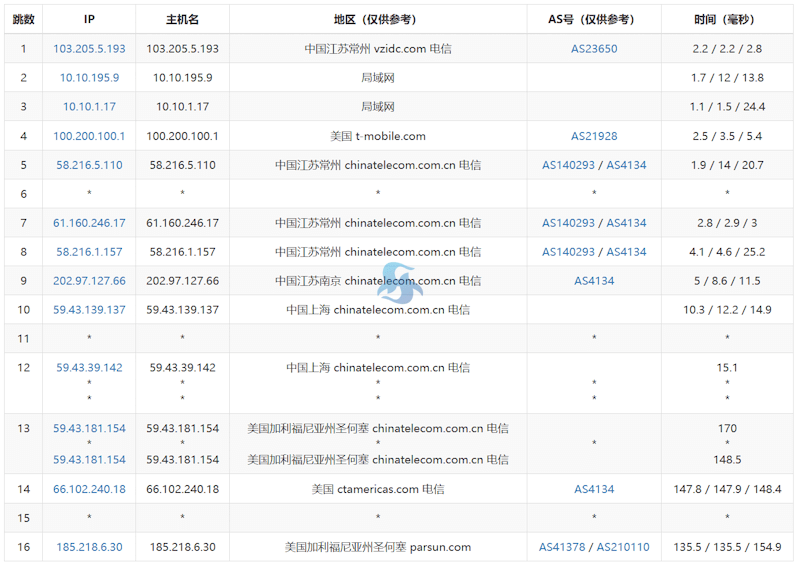Select latency value 148.5 in hop 13
The width and height of the screenshot is (800, 566).
tap(727, 460)
